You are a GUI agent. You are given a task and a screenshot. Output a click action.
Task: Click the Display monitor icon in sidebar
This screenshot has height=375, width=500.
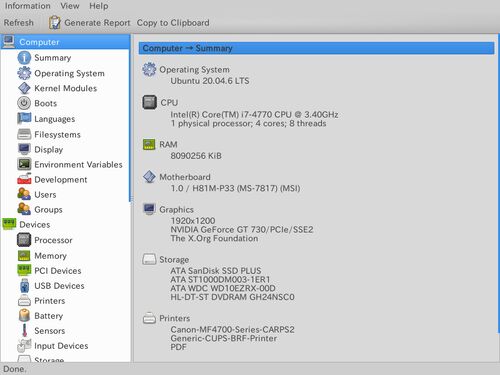24,149
